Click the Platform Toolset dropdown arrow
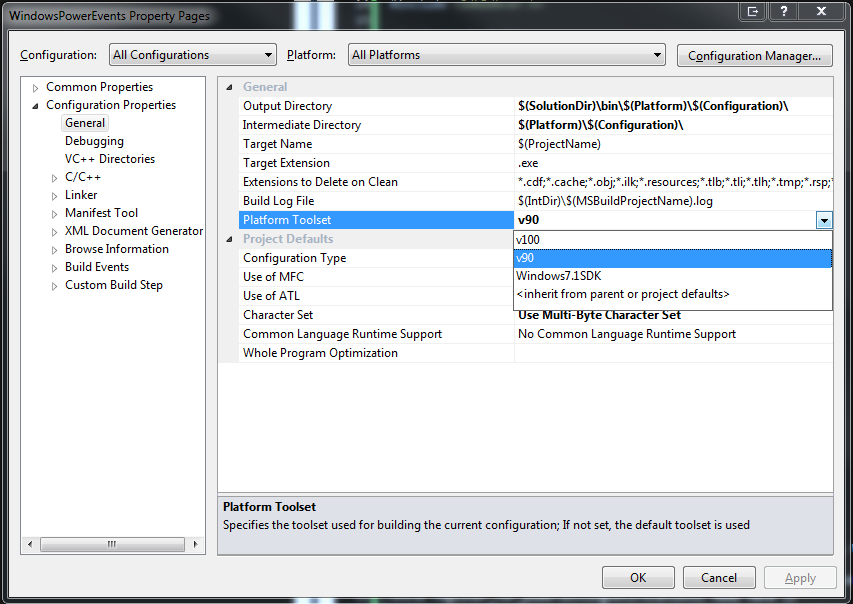853x604 pixels. pos(823,220)
